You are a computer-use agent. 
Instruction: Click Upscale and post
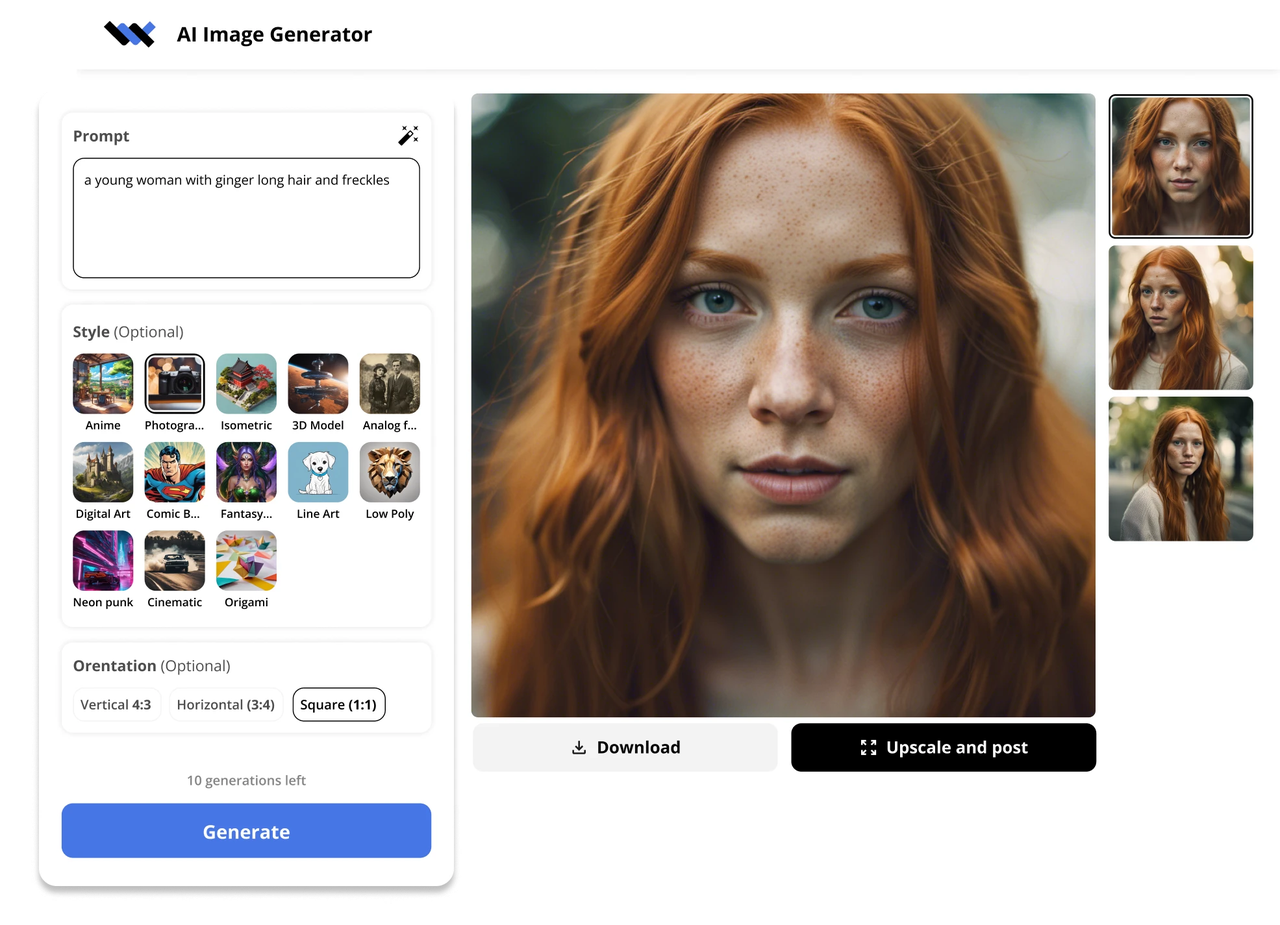[x=943, y=747]
